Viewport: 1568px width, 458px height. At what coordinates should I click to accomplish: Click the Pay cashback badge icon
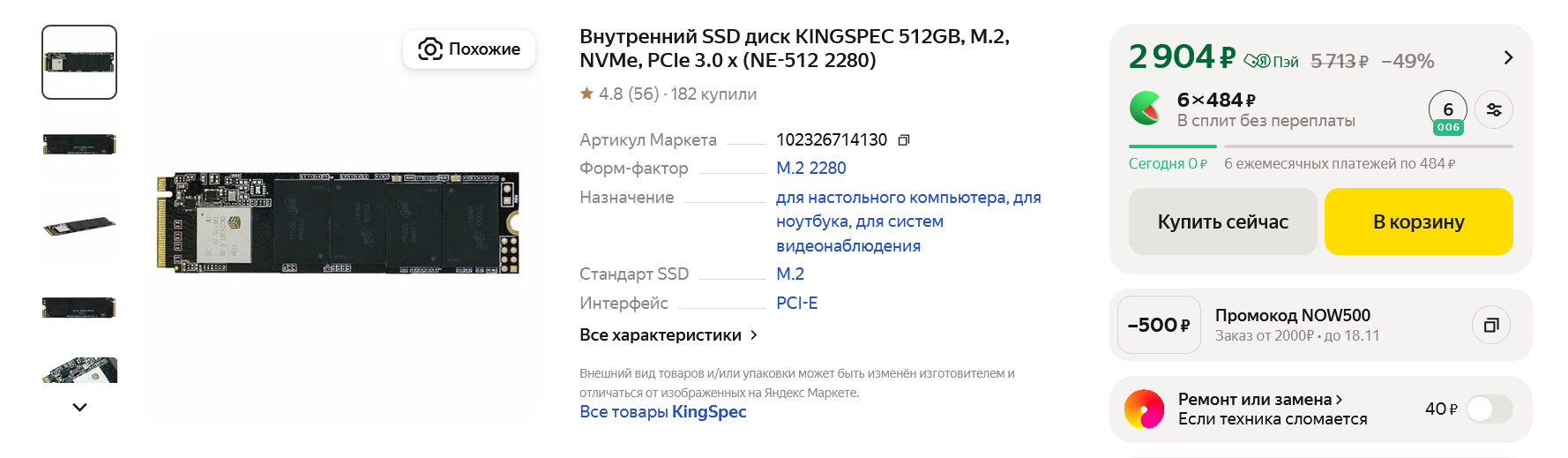point(1270,61)
